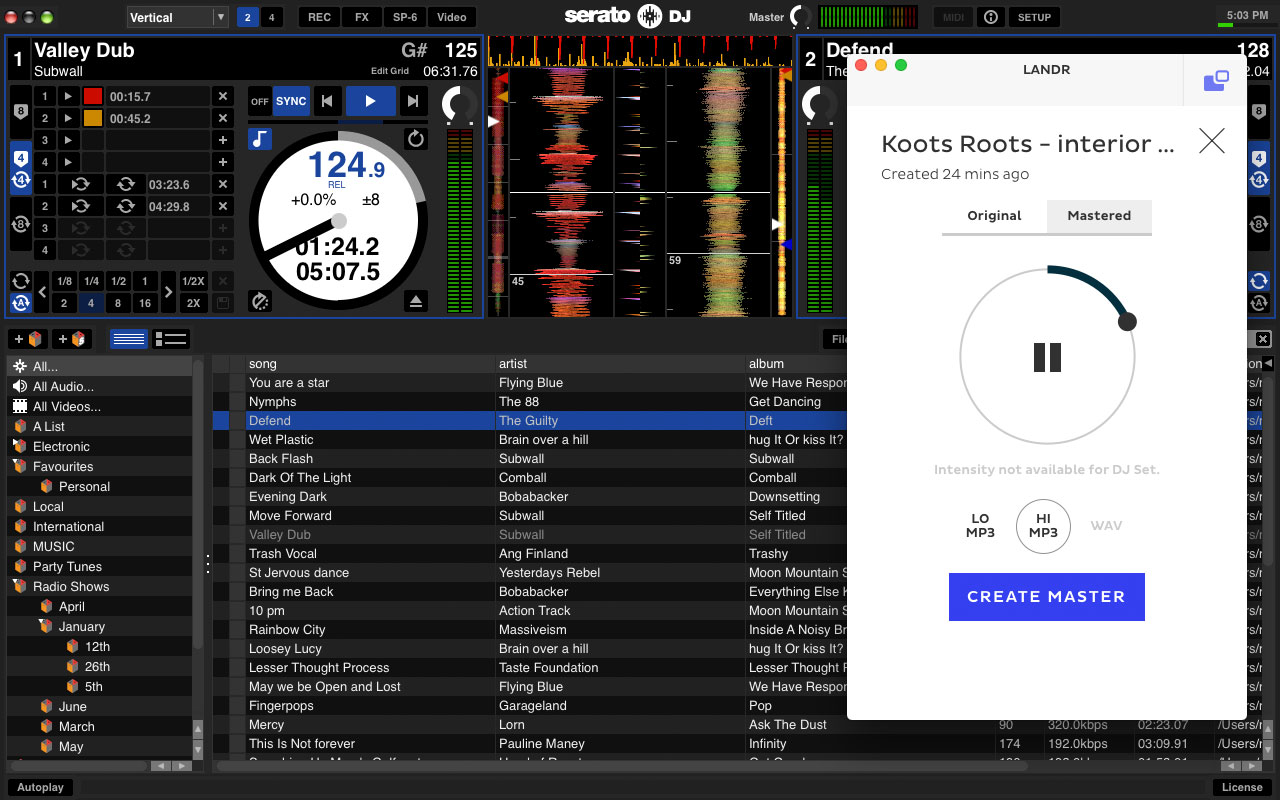This screenshot has height=800, width=1280.
Task: Delete the 00:15.7 cue point
Action: coord(223,97)
